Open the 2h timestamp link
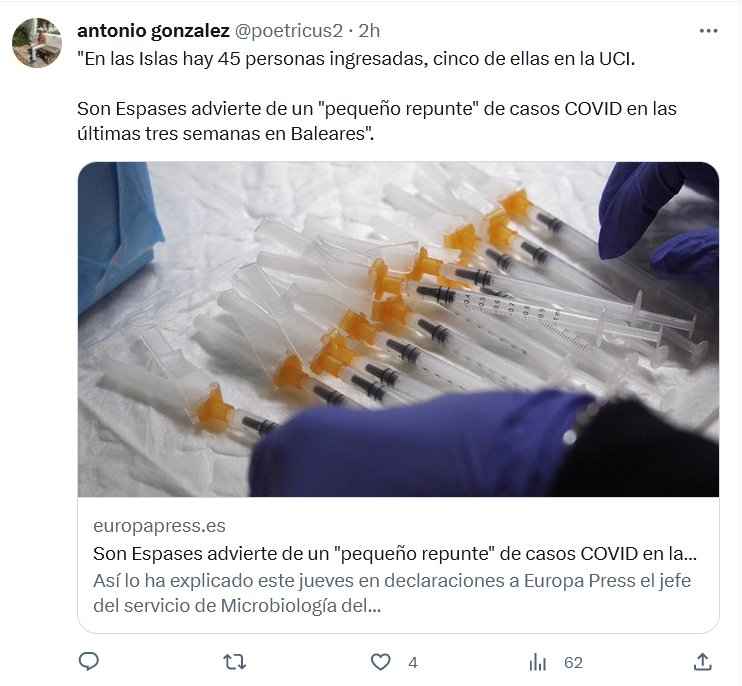Screen dimensions: 742x686 [x=369, y=31]
